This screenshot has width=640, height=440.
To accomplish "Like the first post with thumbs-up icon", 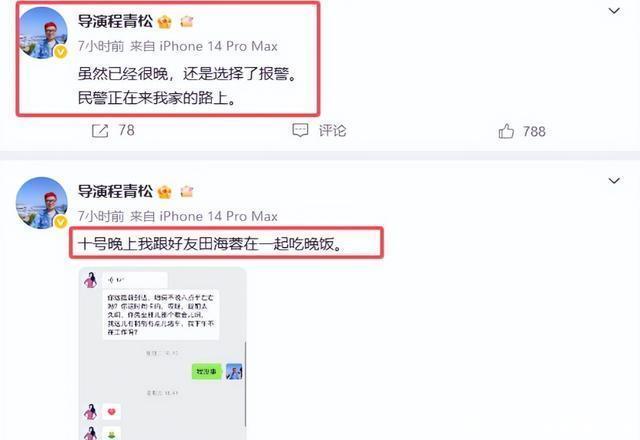I will (x=506, y=131).
